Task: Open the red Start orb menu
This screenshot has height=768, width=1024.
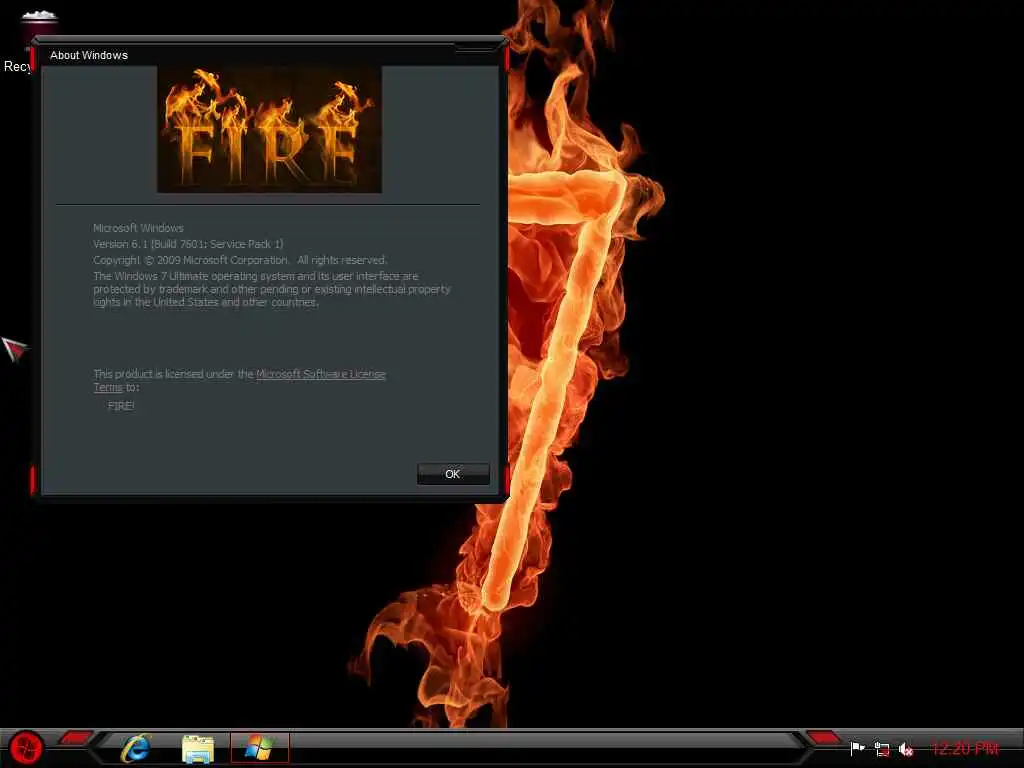Action: click(27, 748)
